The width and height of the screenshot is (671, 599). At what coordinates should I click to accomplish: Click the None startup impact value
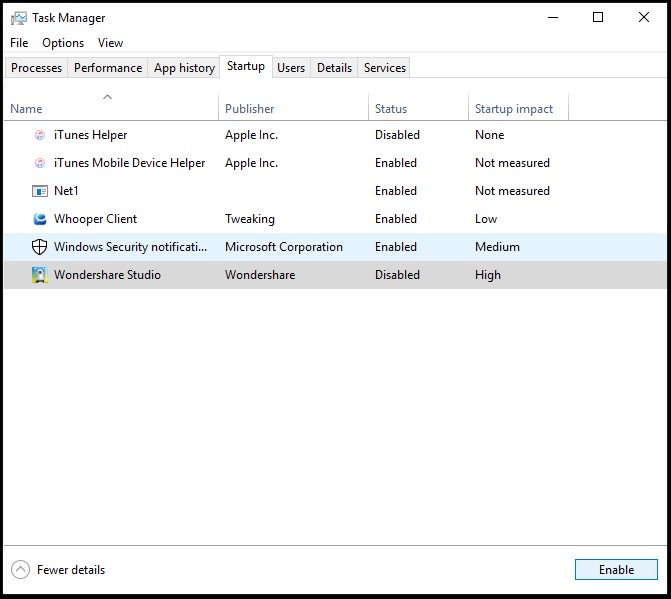coord(490,135)
